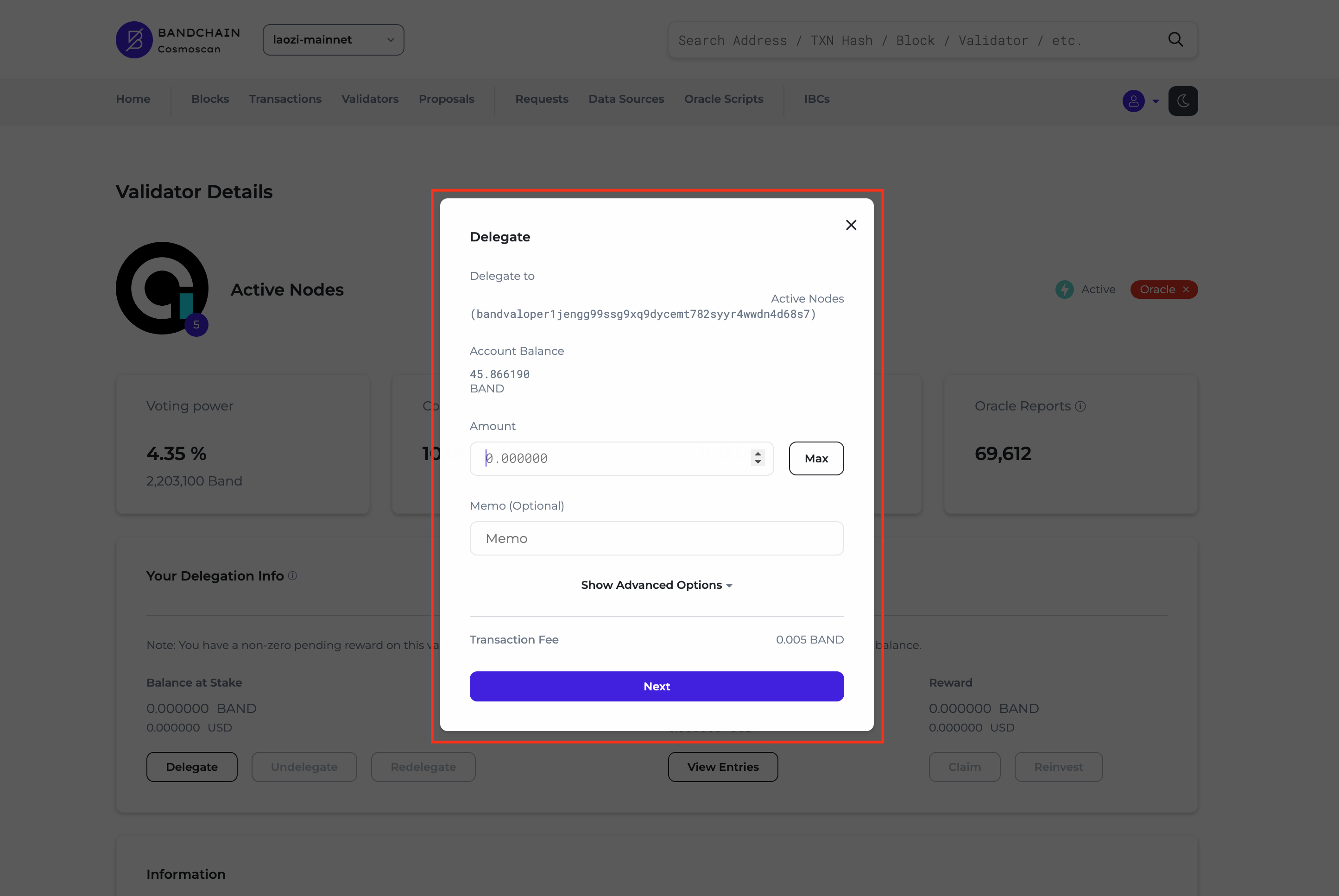
Task: Click the Memo input field
Action: pos(657,538)
